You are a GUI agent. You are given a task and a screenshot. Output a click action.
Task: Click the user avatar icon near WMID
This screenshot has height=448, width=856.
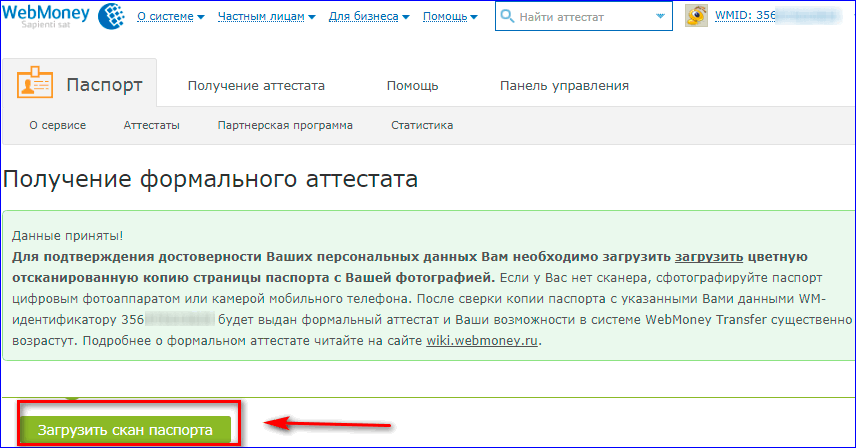[x=698, y=17]
